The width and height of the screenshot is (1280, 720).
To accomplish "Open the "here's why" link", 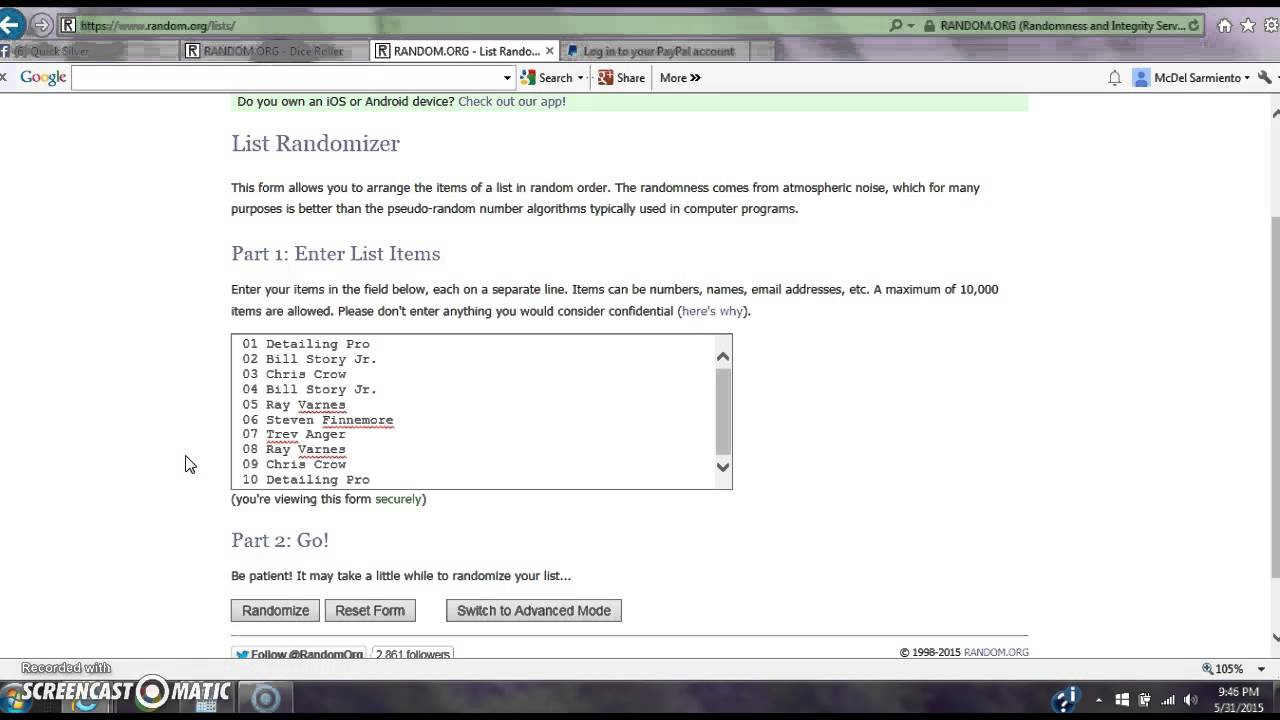I will (x=713, y=311).
